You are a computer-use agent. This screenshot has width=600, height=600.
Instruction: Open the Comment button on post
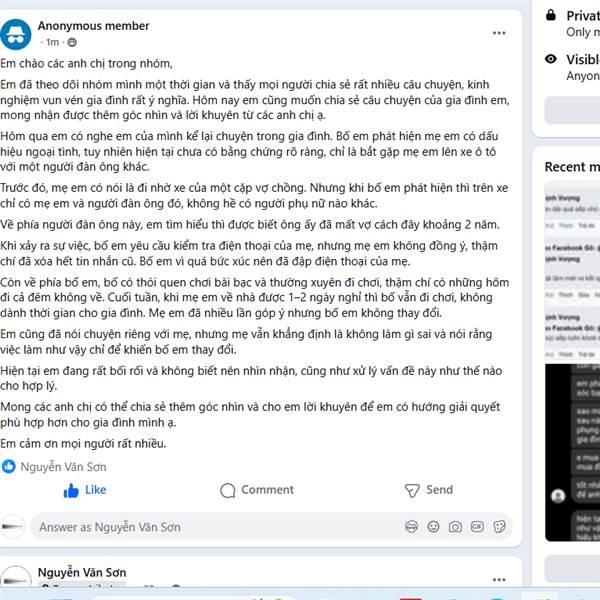tap(257, 490)
